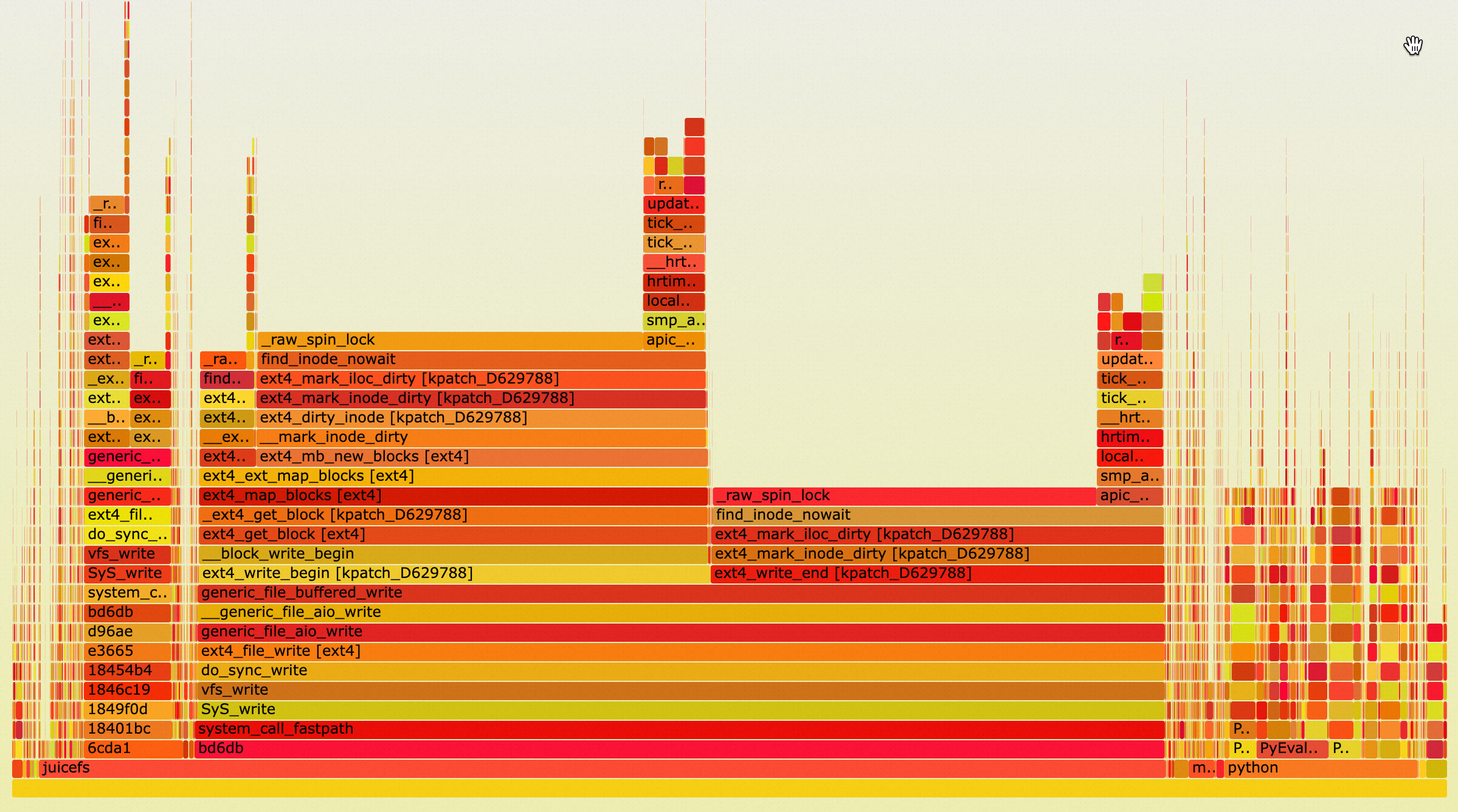Click the __generic_file_aio_write frame
The image size is (1458, 812).
coord(681,613)
